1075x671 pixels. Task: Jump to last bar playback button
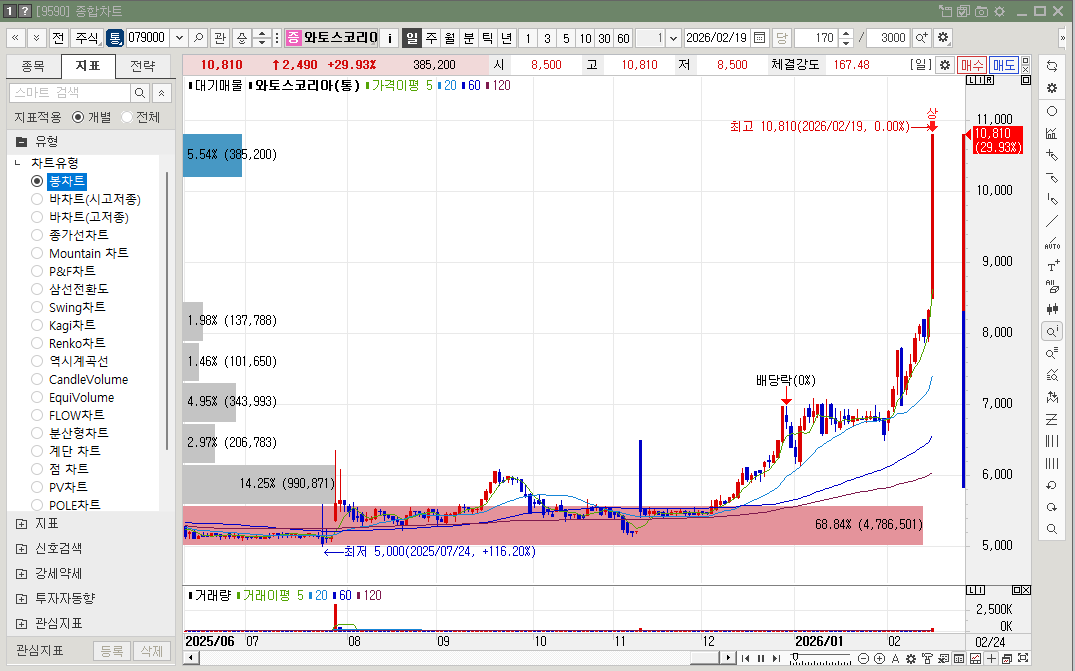[776, 659]
